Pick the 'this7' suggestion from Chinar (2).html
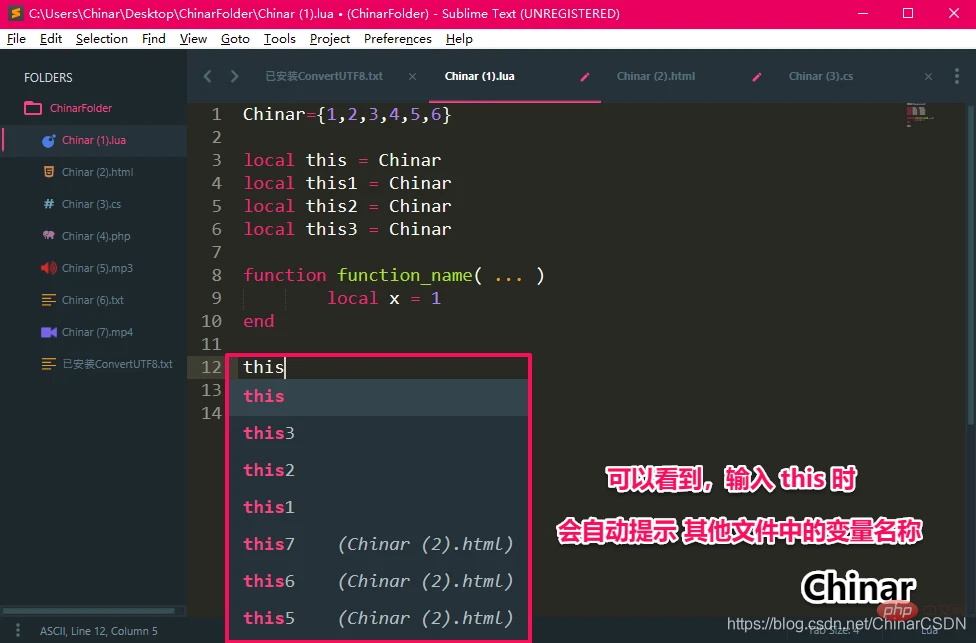Image resolution: width=976 pixels, height=643 pixels. pos(378,544)
